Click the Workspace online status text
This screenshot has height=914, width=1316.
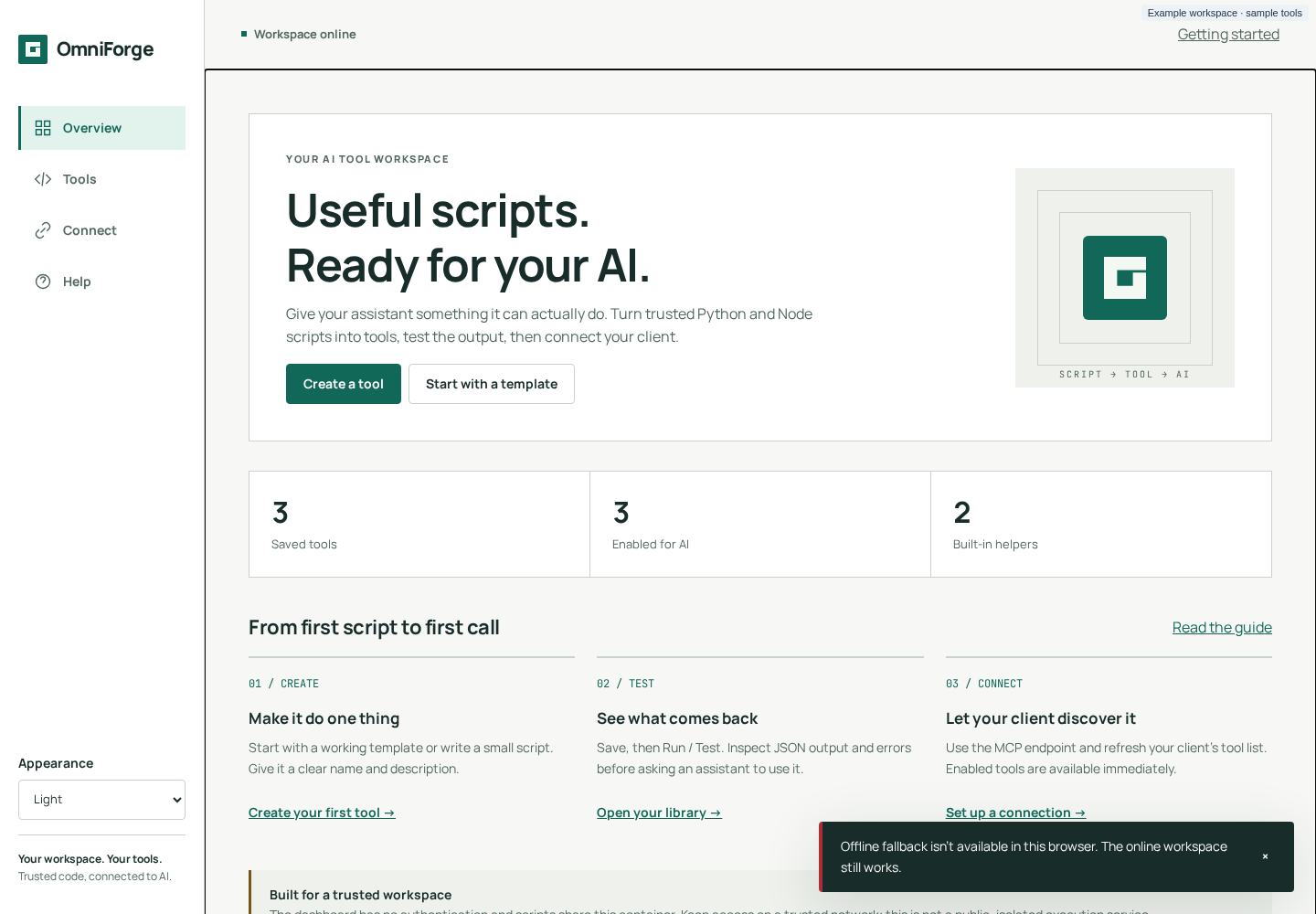(305, 34)
